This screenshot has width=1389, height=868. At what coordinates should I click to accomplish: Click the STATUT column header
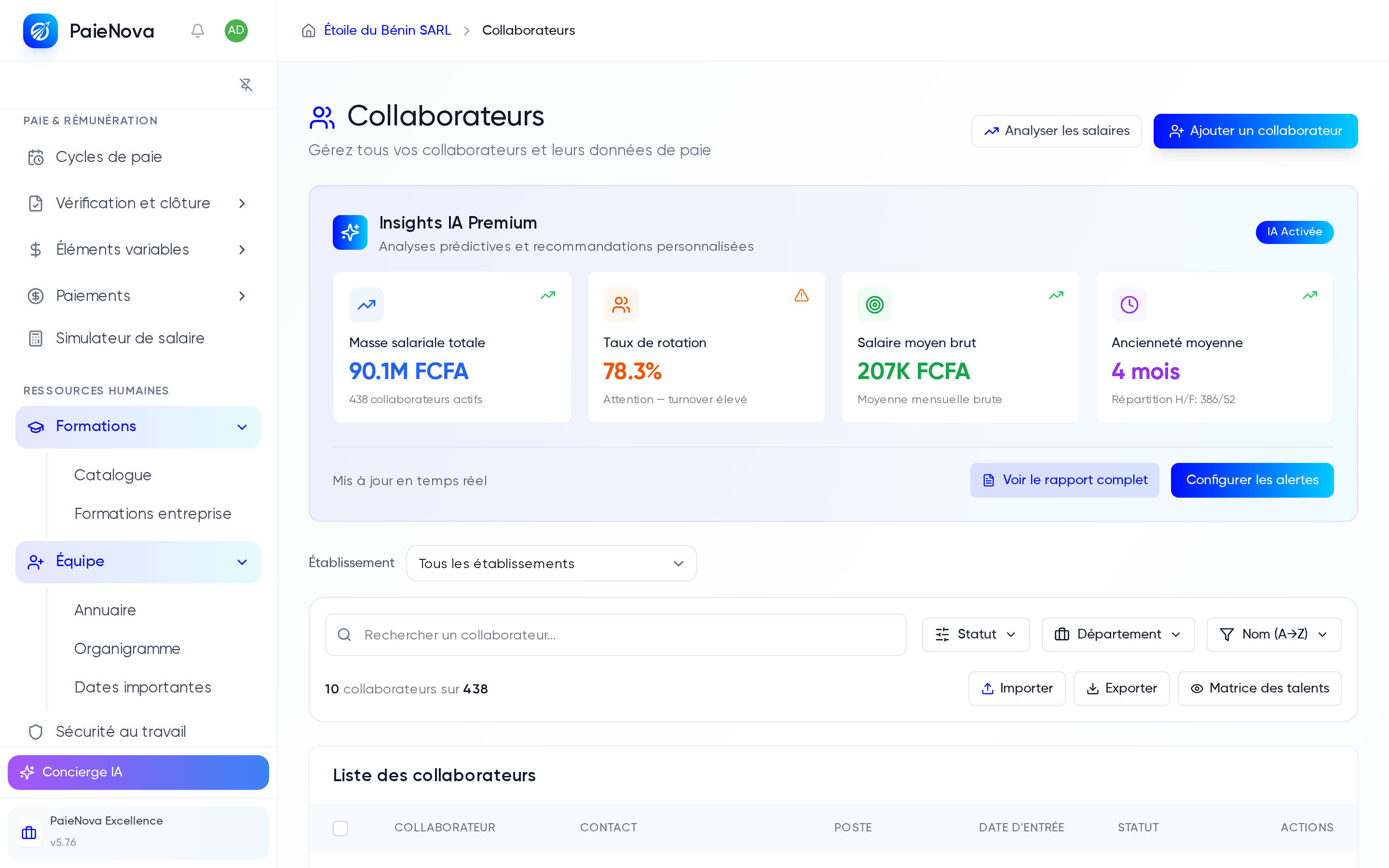point(1138,828)
